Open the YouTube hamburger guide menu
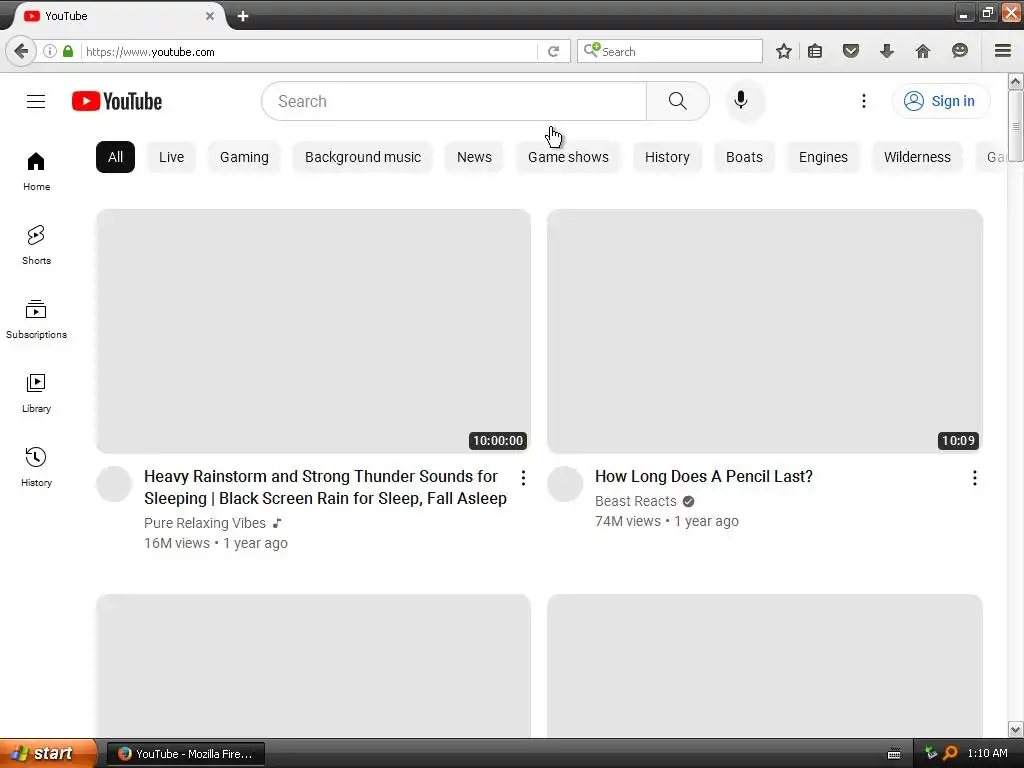 (x=36, y=101)
